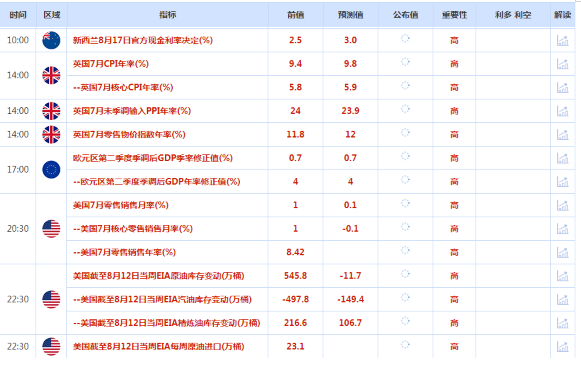Open chart icon for EIA原油库存变动 row
The height and width of the screenshot is (368, 581).
click(562, 276)
